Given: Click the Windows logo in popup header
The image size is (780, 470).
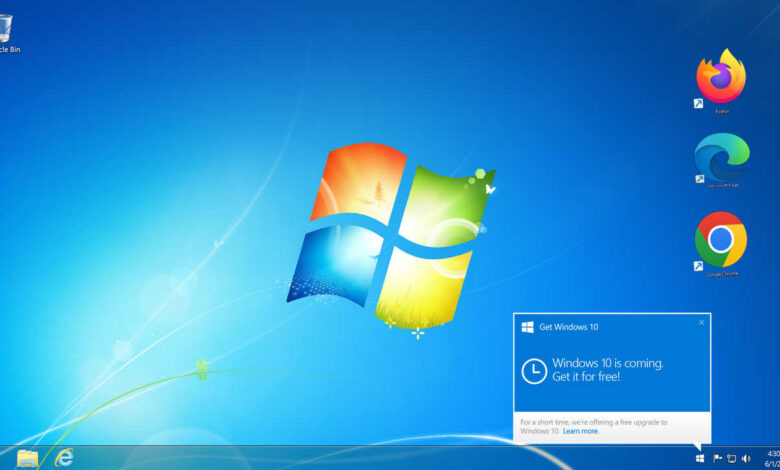Looking at the screenshot, I should (x=527, y=327).
